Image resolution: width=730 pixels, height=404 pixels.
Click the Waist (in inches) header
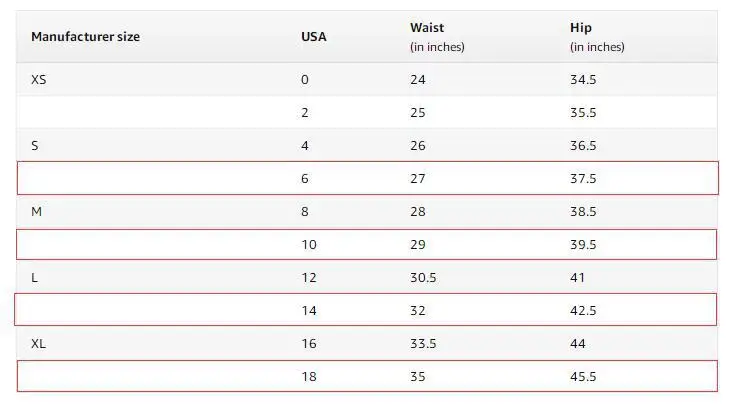(x=437, y=37)
